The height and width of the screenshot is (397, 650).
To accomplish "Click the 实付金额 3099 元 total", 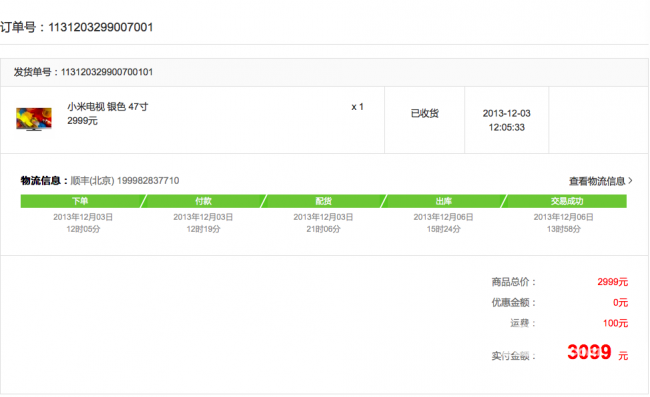I will pyautogui.click(x=598, y=352).
